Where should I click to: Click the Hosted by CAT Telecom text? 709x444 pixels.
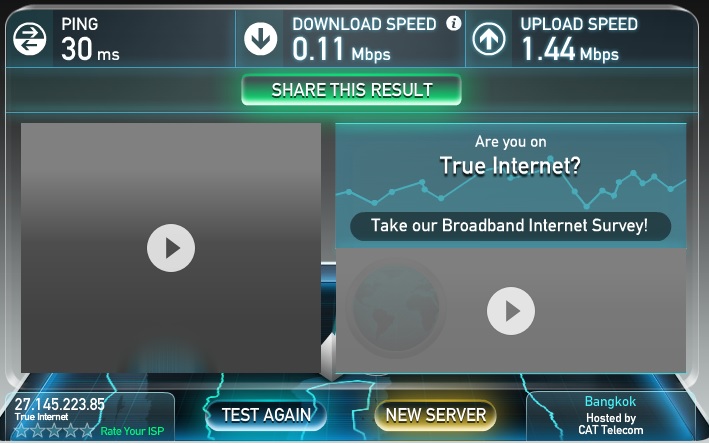tap(611, 424)
